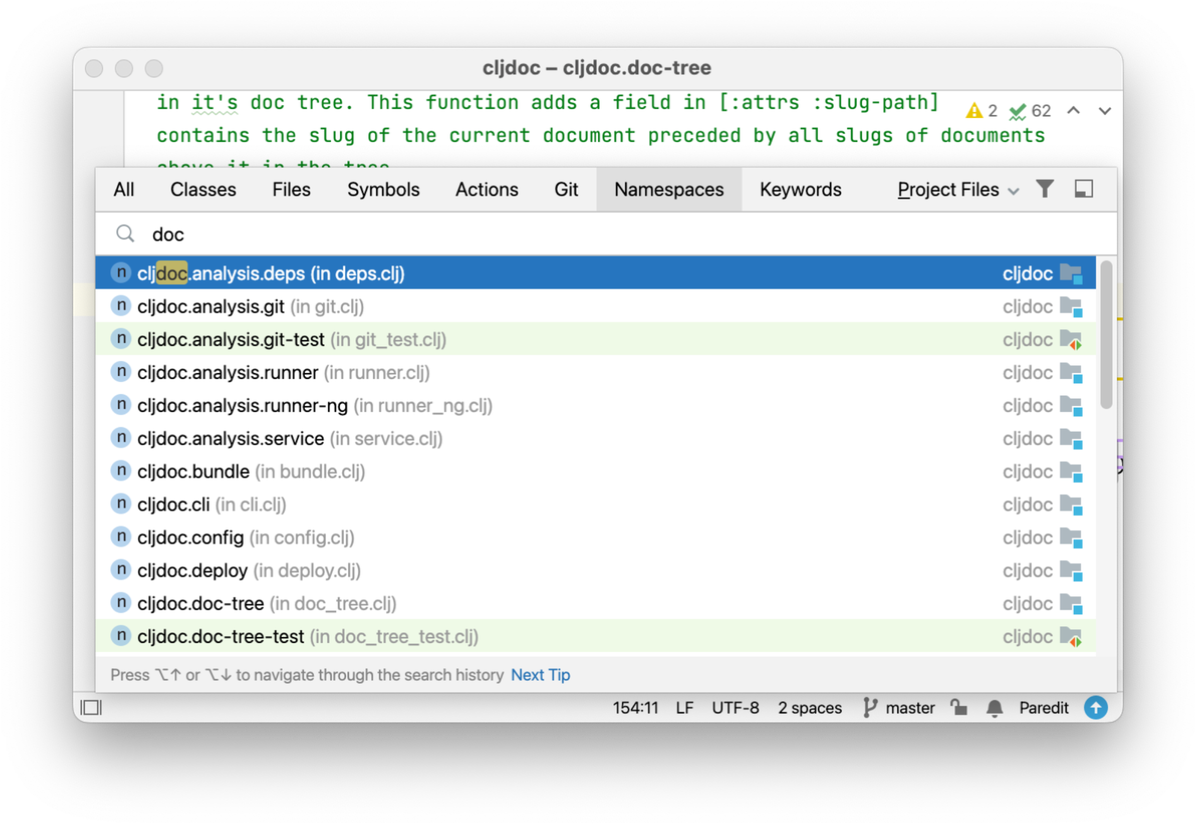
Task: Click module folder icon in cljdoc.analysis.runner row
Action: point(1071,373)
